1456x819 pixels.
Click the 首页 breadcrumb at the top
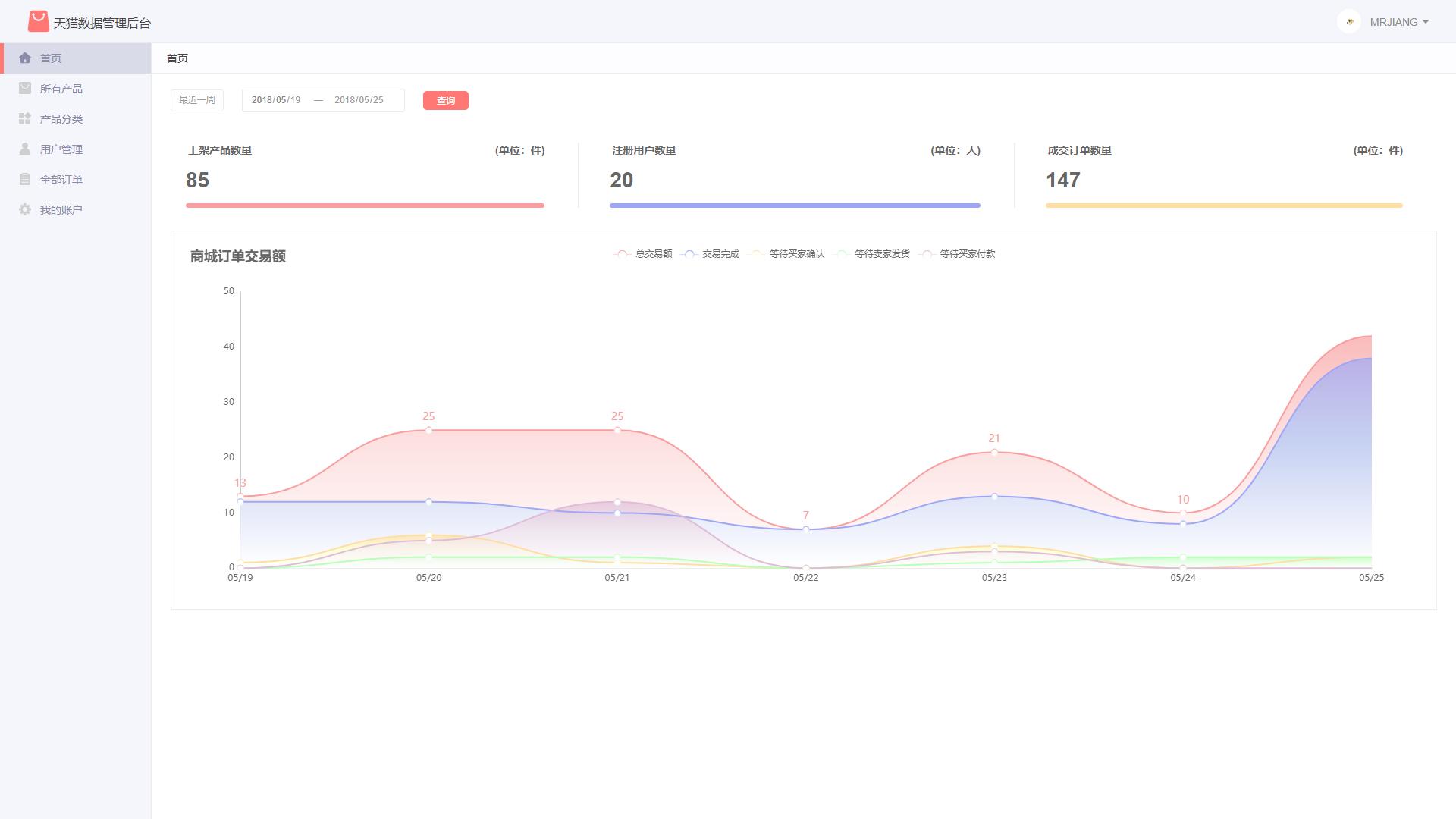point(177,58)
